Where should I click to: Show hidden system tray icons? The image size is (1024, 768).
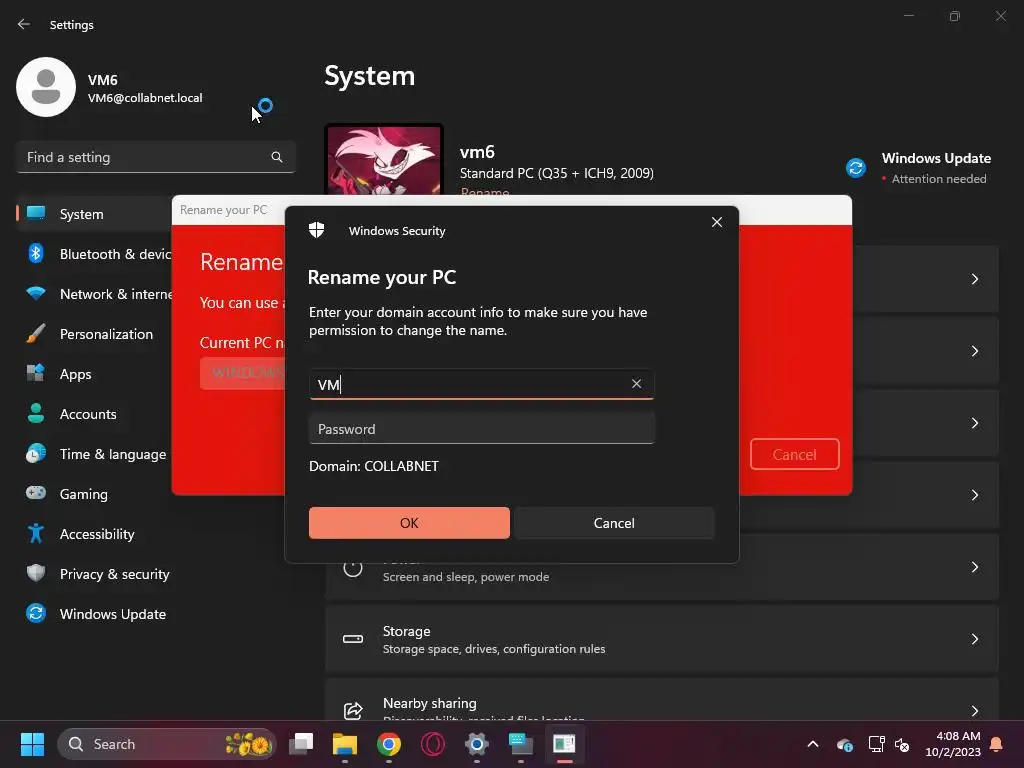(813, 744)
